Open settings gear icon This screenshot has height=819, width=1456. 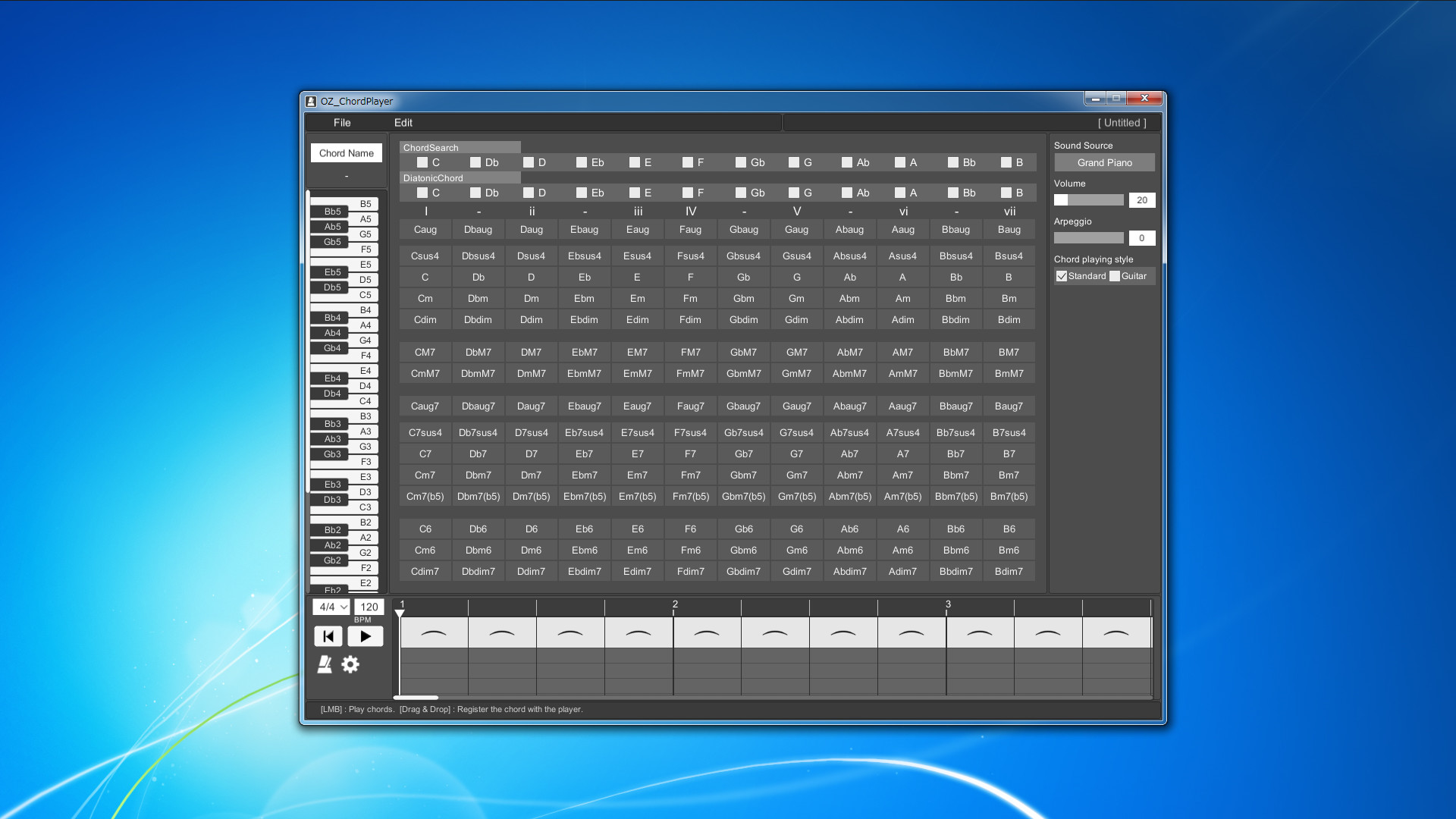[350, 664]
